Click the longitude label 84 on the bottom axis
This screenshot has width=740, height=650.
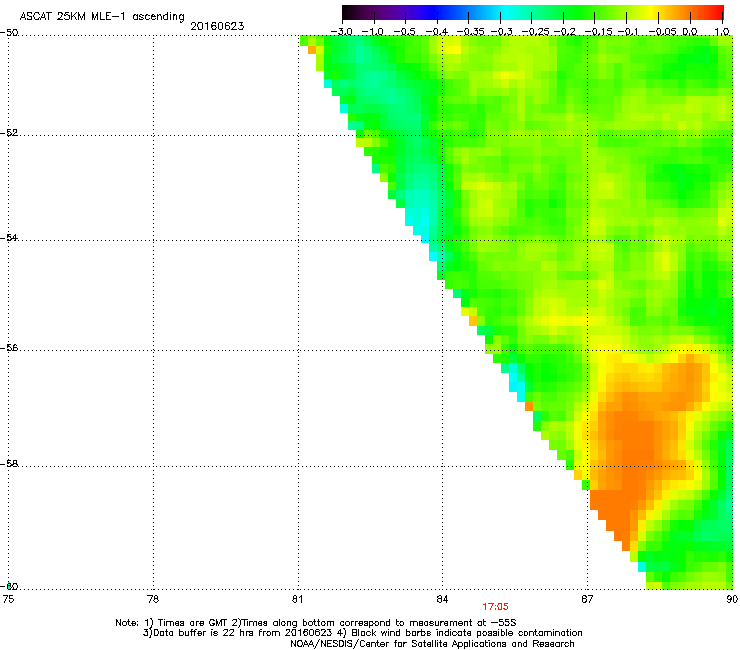pyautogui.click(x=442, y=599)
